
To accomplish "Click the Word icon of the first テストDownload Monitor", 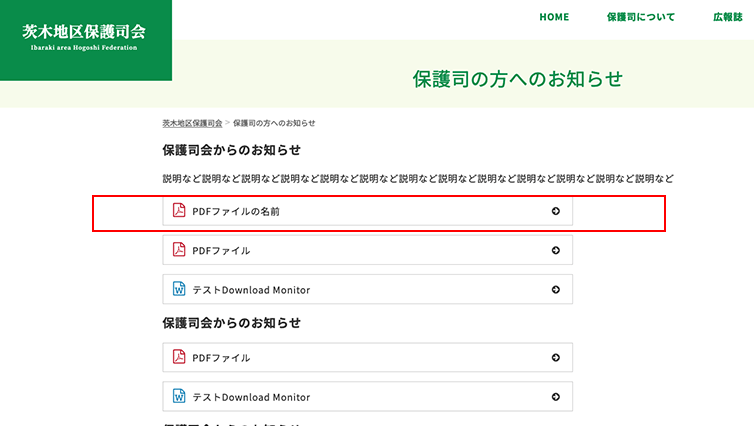I will [x=180, y=290].
